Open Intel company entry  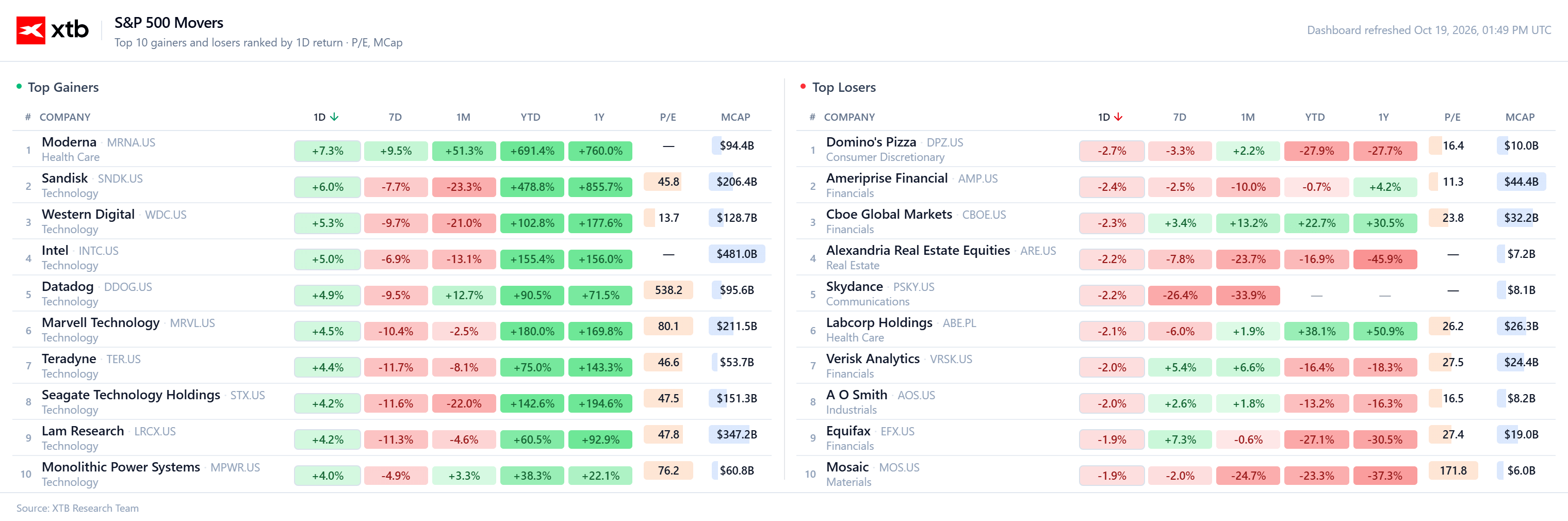55,250
